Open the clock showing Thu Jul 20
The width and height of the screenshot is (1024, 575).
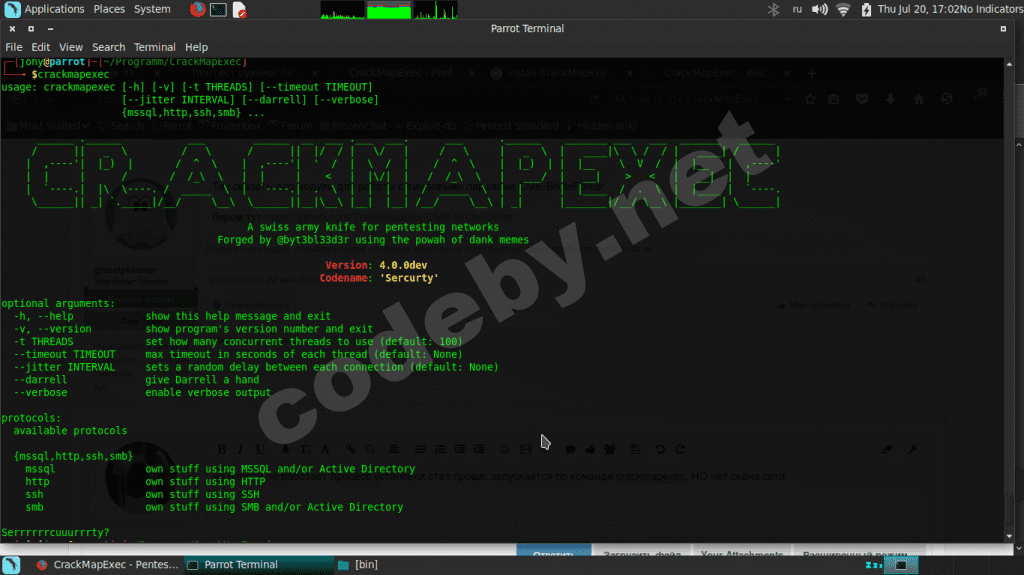[x=918, y=9]
